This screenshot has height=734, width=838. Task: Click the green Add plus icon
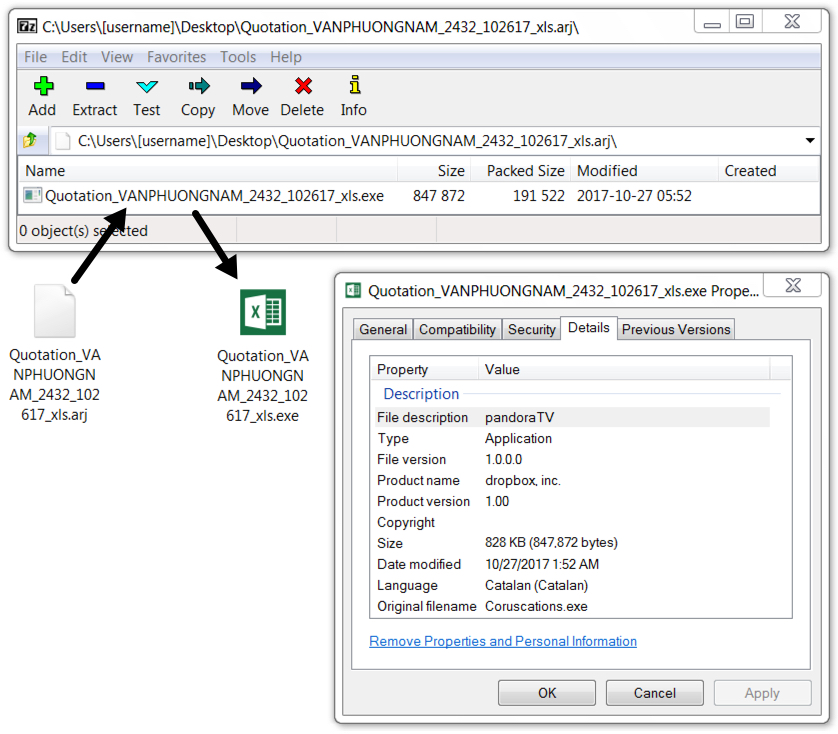[x=43, y=86]
